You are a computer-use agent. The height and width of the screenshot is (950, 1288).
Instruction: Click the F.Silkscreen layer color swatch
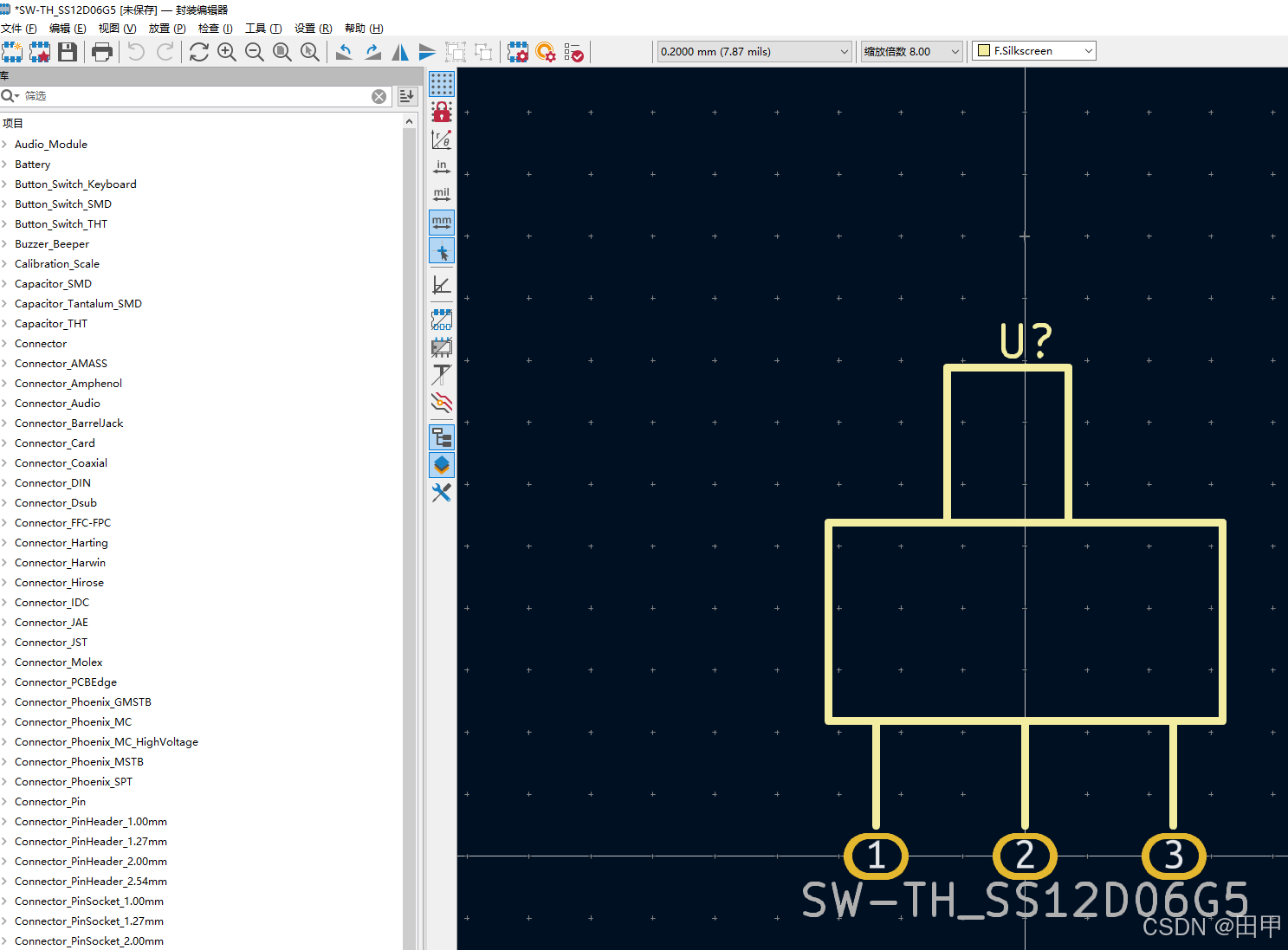[984, 51]
